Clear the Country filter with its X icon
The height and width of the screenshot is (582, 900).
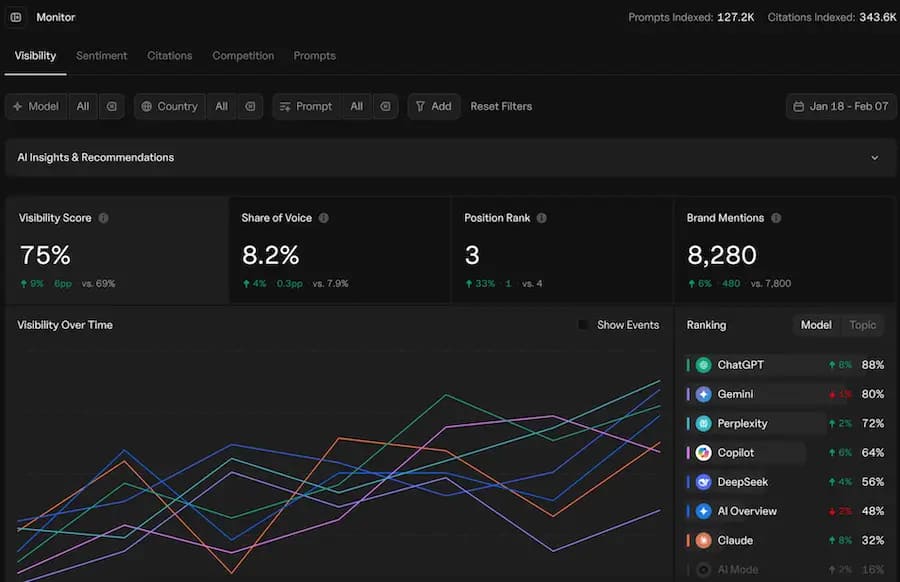(x=250, y=106)
